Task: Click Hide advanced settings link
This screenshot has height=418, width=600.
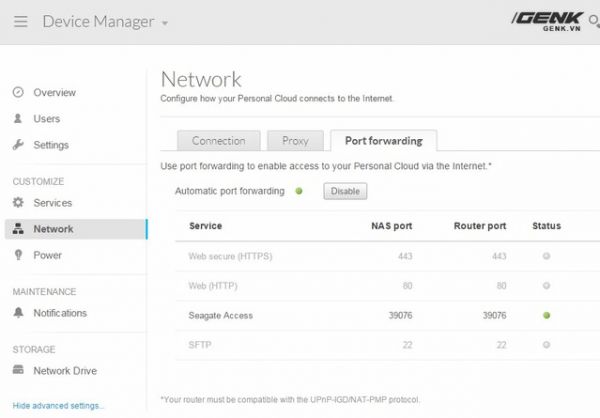Action: [58, 405]
